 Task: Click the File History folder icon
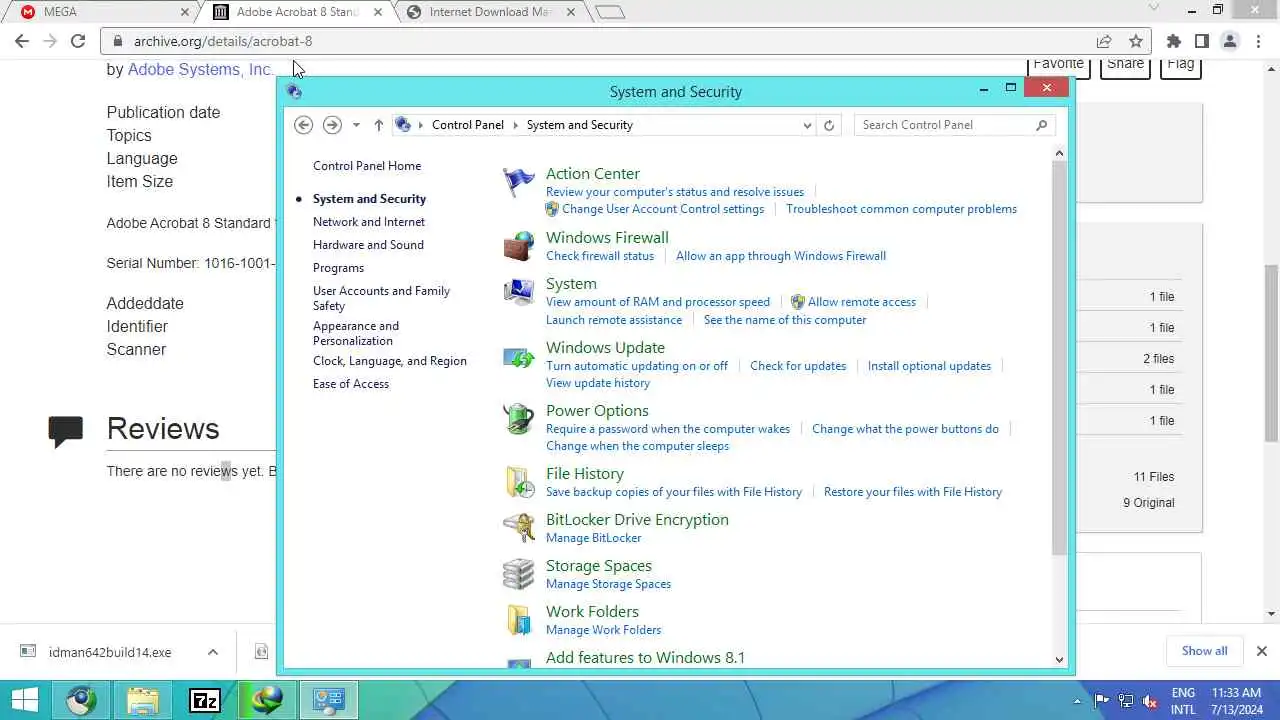click(x=519, y=482)
